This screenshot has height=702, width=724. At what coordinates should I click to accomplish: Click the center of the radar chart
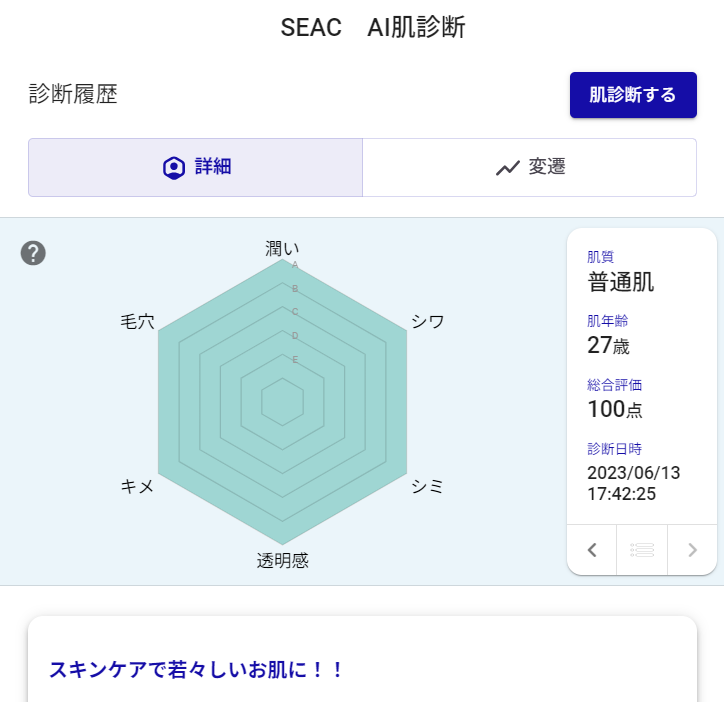pyautogui.click(x=283, y=401)
